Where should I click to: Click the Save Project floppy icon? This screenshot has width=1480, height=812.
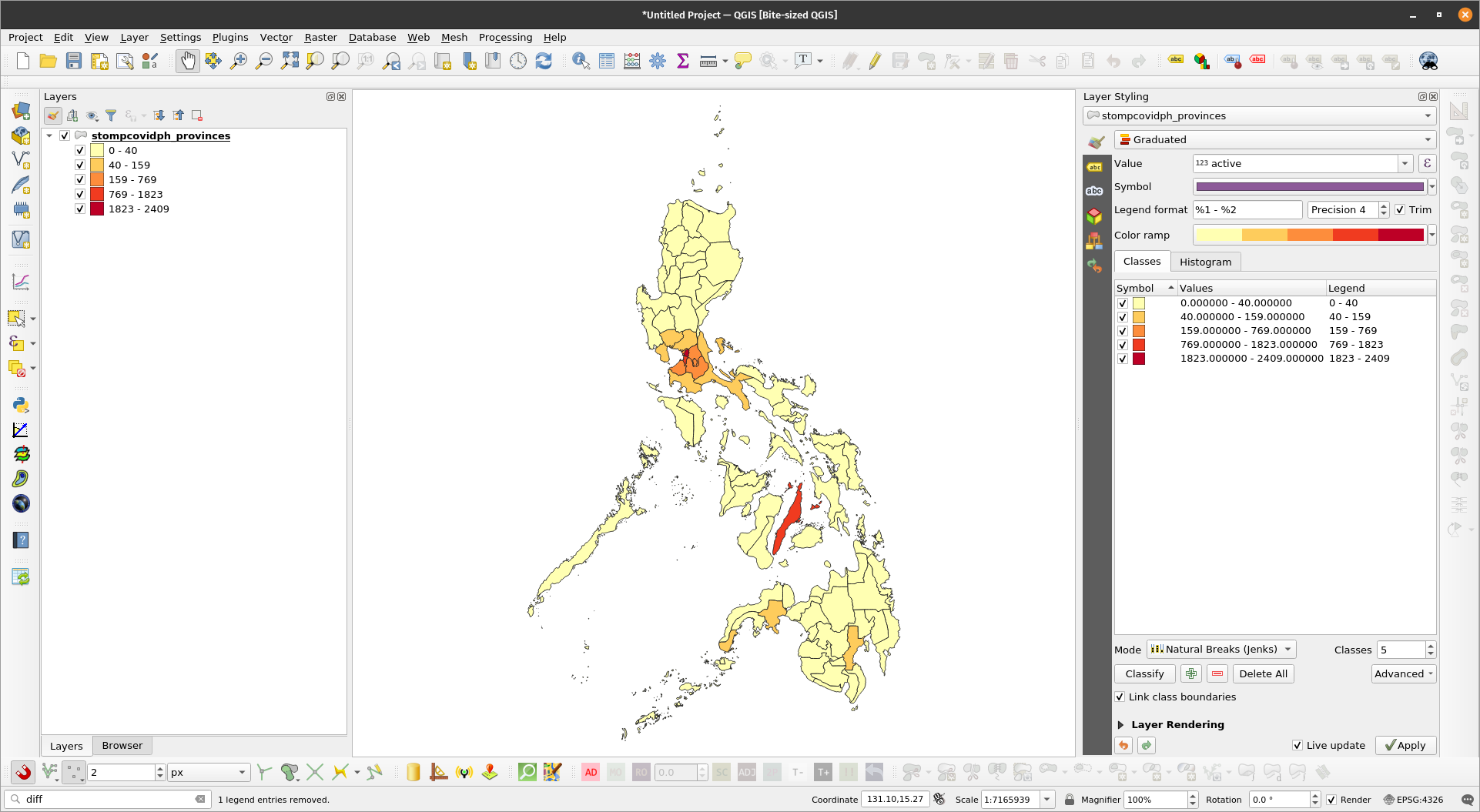[74, 61]
